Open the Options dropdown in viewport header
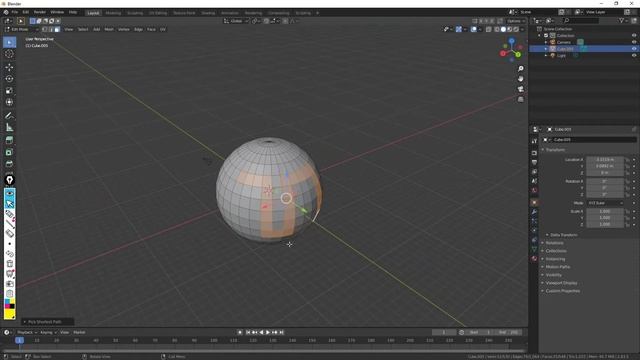The image size is (640, 360). point(516,21)
